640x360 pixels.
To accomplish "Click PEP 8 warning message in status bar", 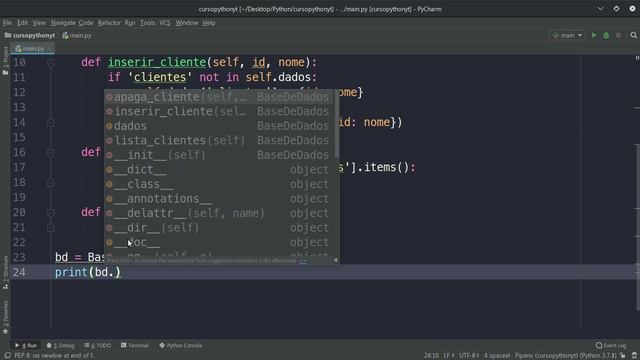I will [54, 356].
